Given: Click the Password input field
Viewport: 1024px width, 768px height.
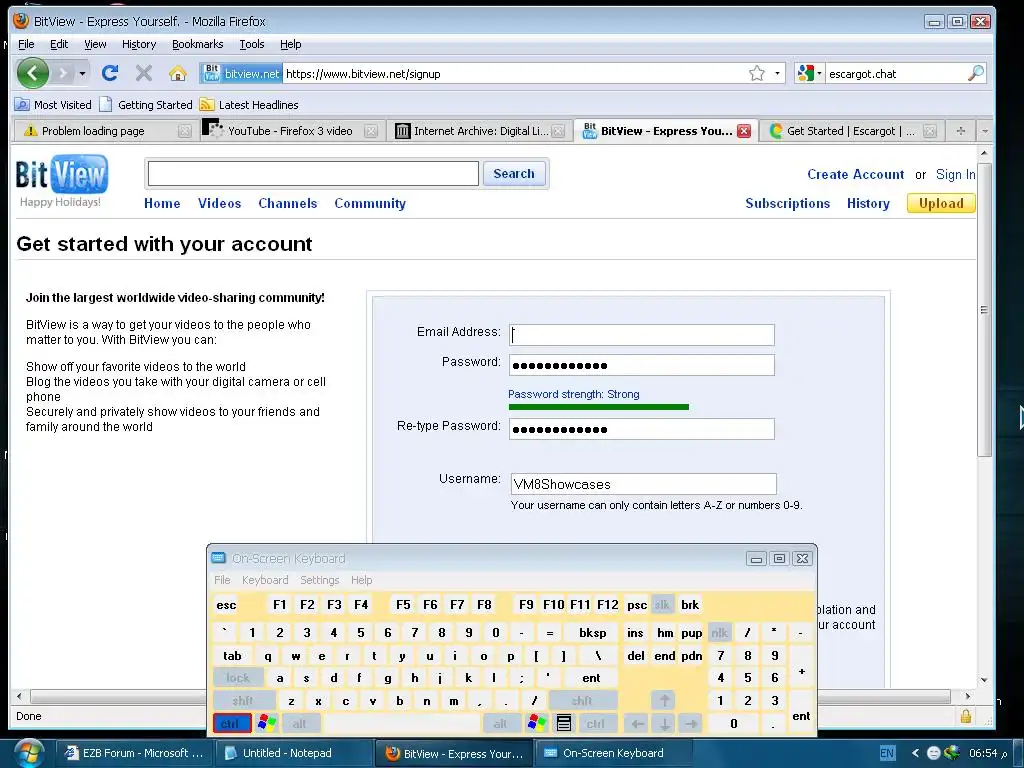Looking at the screenshot, I should coord(642,365).
